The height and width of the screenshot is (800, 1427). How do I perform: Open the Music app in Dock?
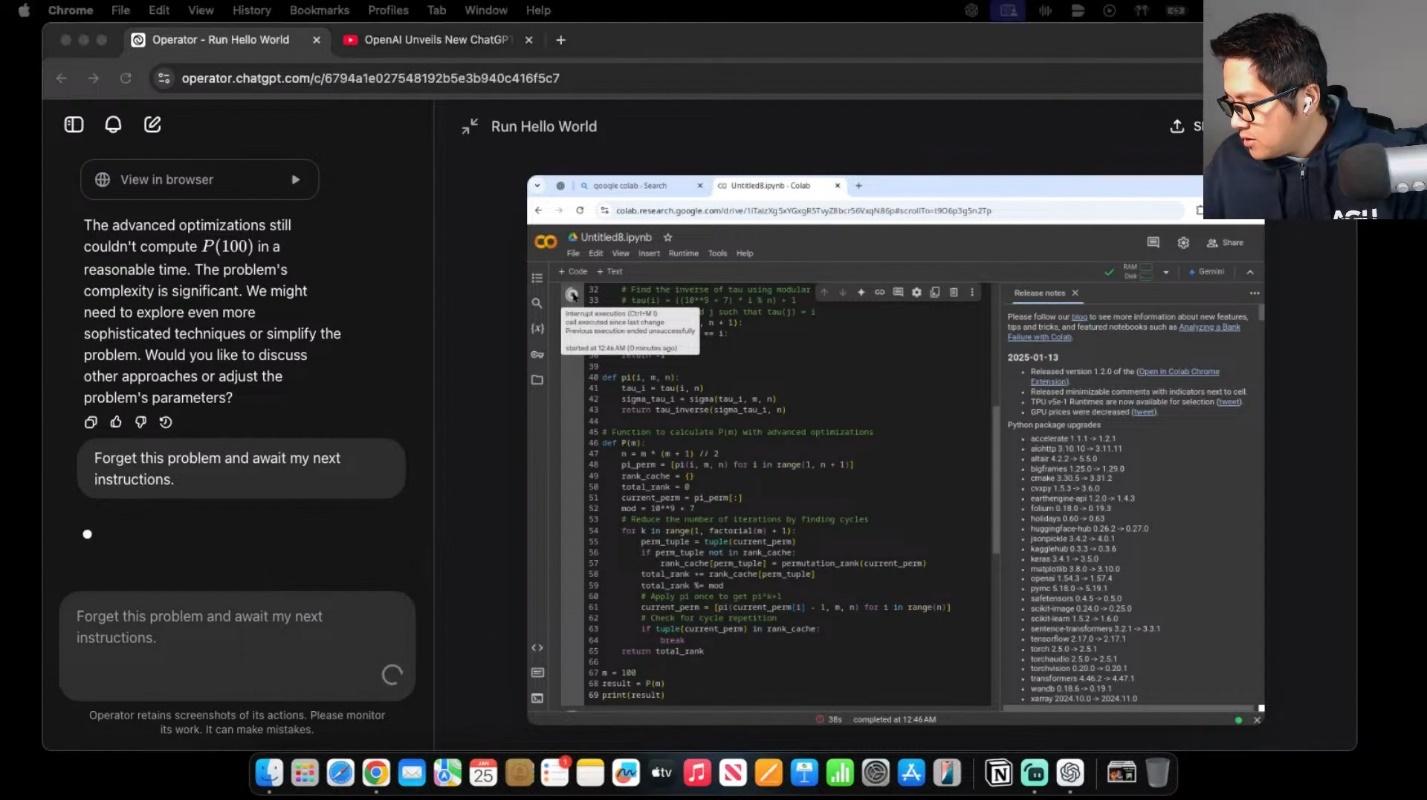point(697,773)
